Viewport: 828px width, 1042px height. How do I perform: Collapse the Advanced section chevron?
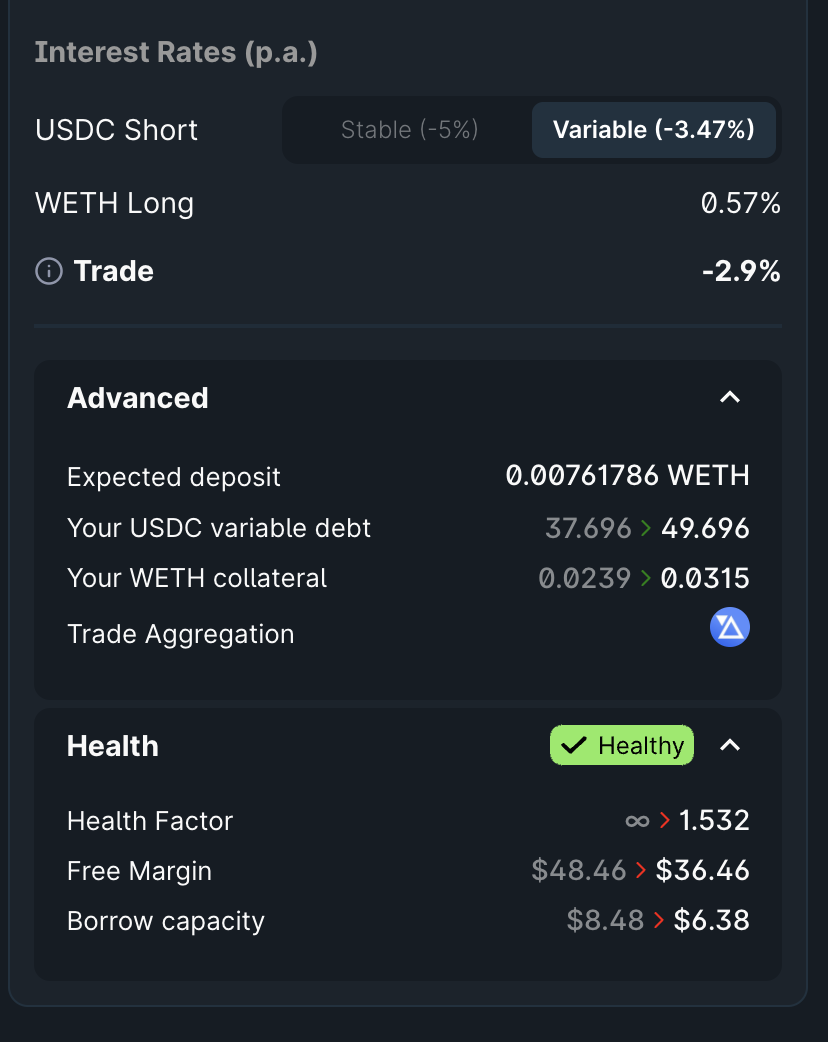[730, 397]
